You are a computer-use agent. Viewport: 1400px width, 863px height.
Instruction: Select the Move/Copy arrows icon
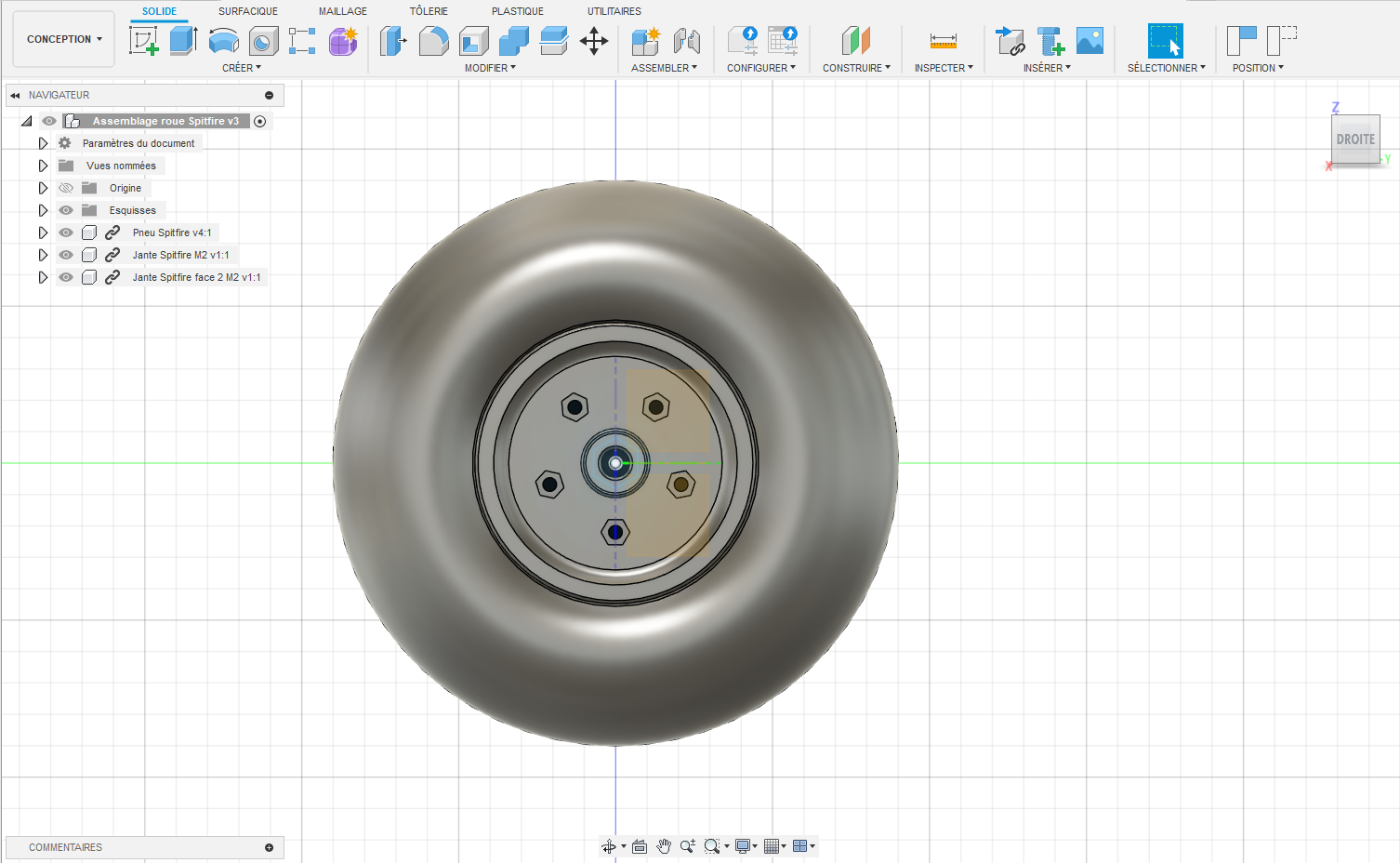pyautogui.click(x=594, y=41)
